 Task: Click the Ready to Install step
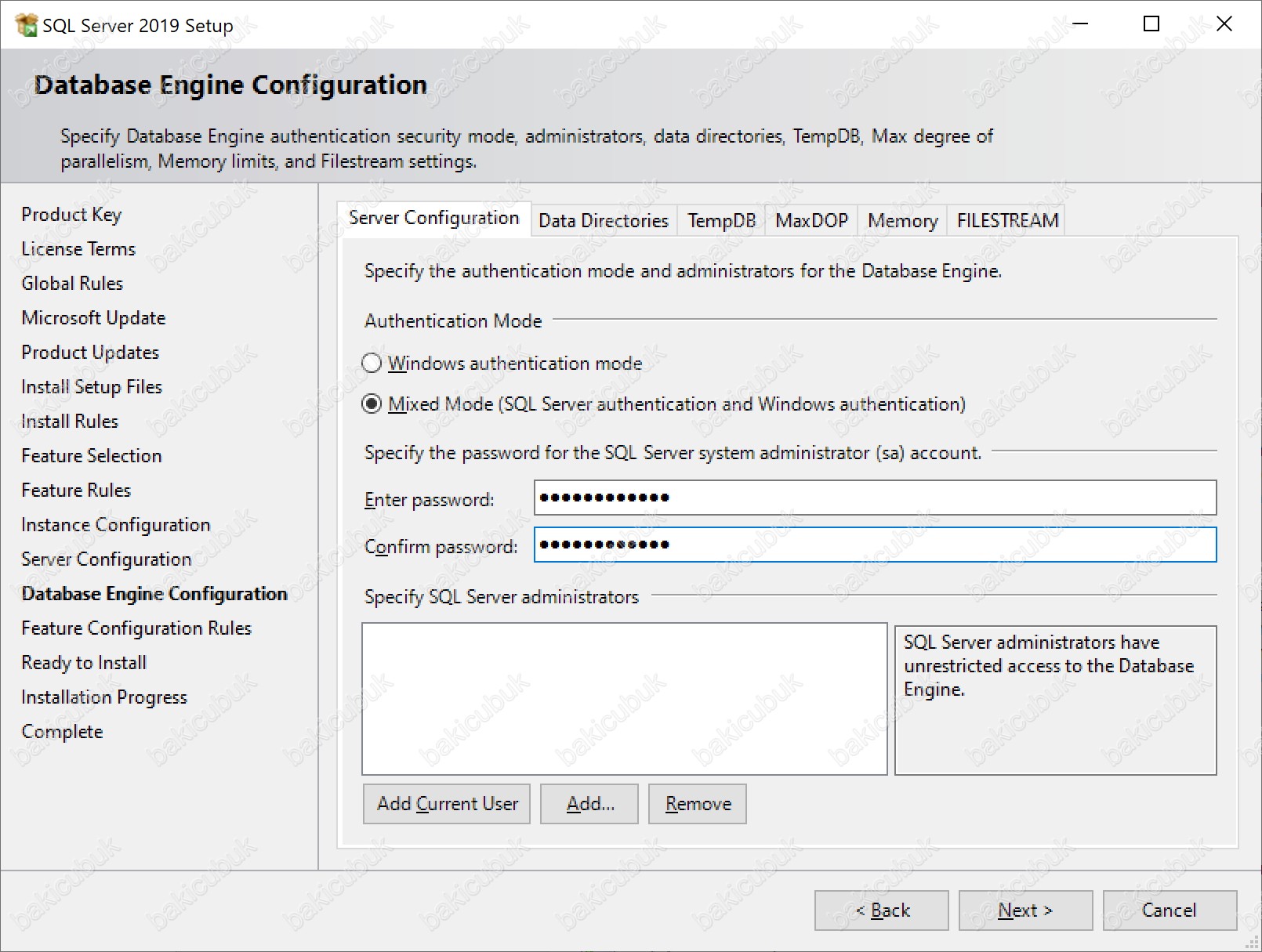pos(84,663)
